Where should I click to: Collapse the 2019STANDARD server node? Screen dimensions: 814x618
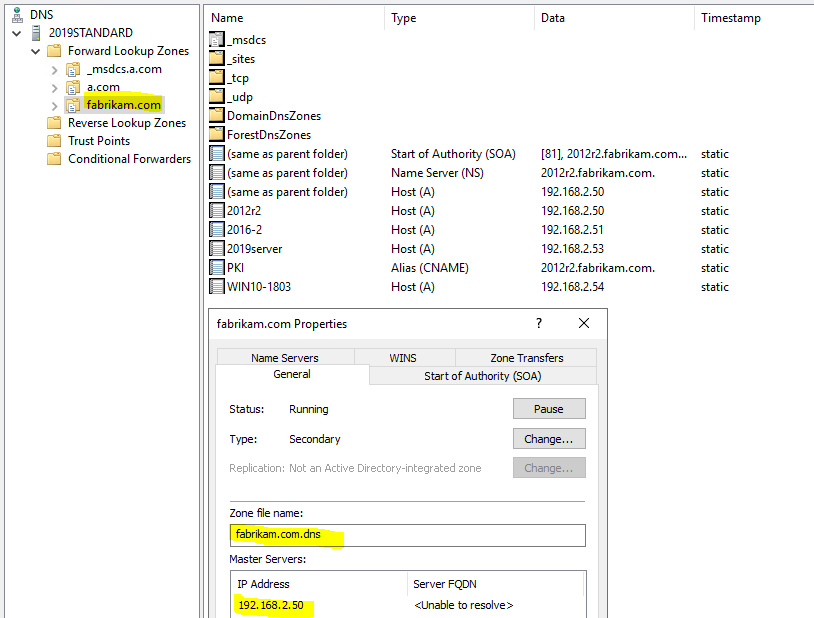[x=17, y=33]
